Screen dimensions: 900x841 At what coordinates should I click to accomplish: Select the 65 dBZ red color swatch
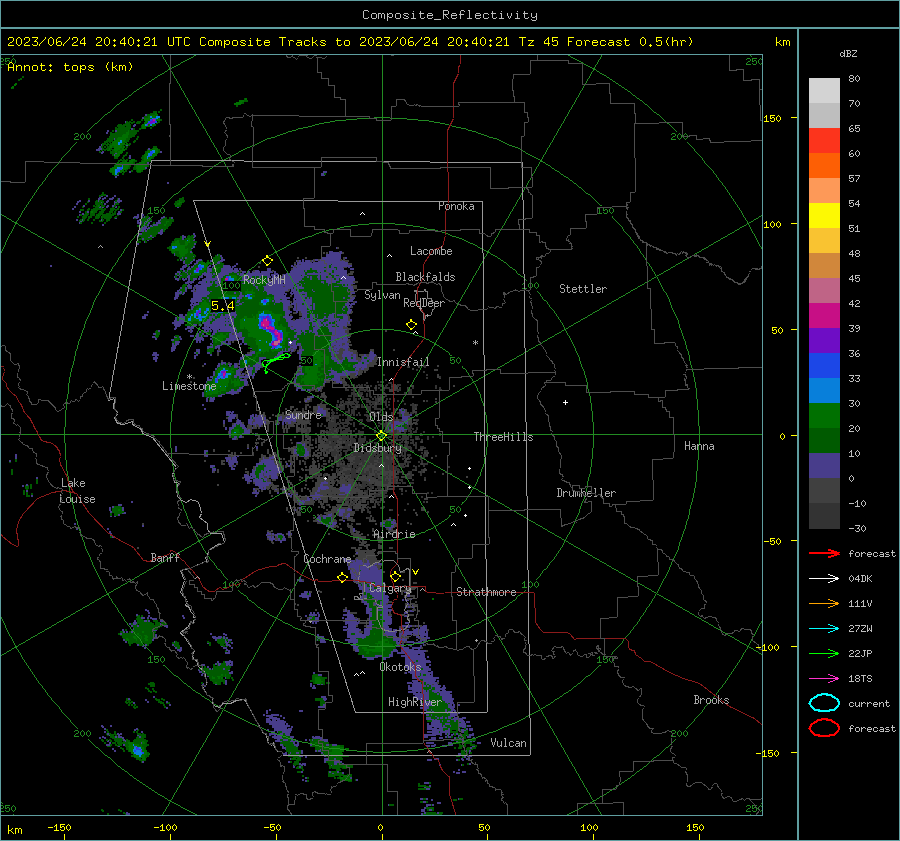tap(824, 141)
